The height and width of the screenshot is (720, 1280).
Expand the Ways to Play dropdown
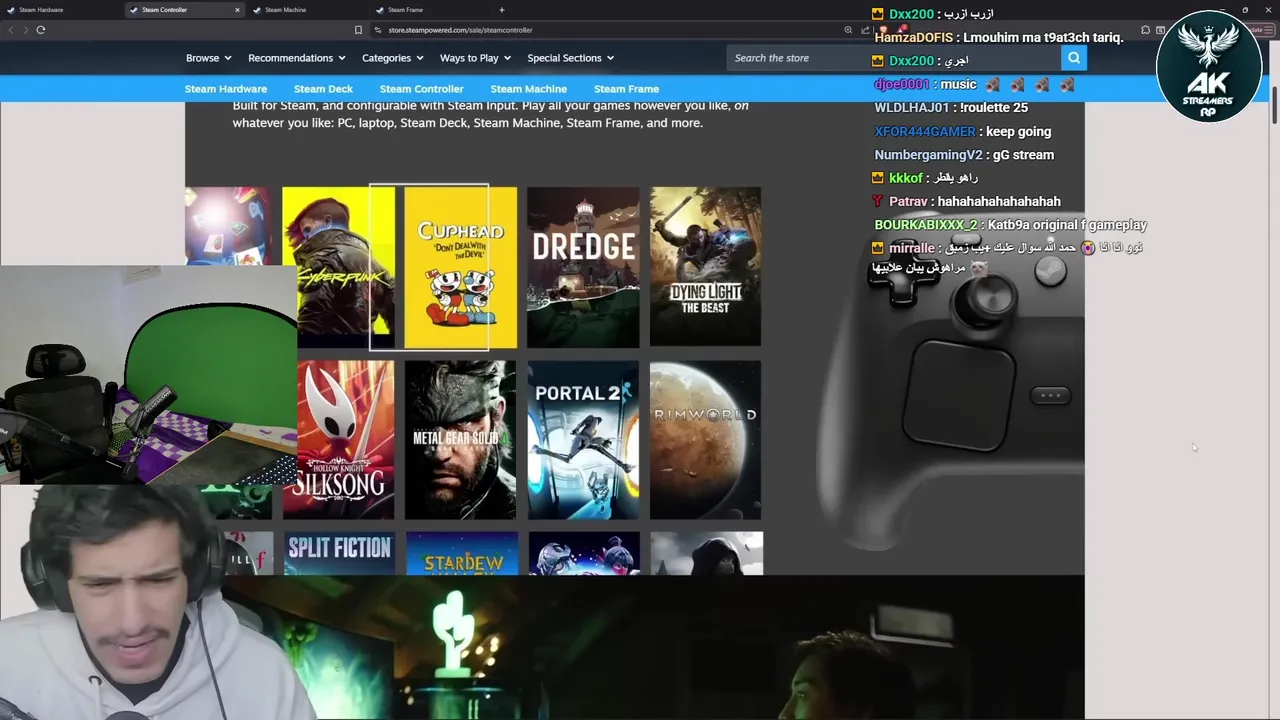[475, 58]
